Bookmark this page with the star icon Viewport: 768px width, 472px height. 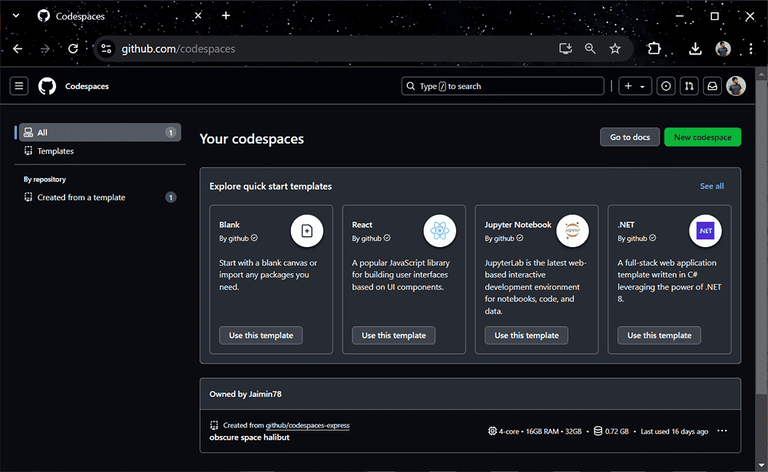tap(615, 48)
